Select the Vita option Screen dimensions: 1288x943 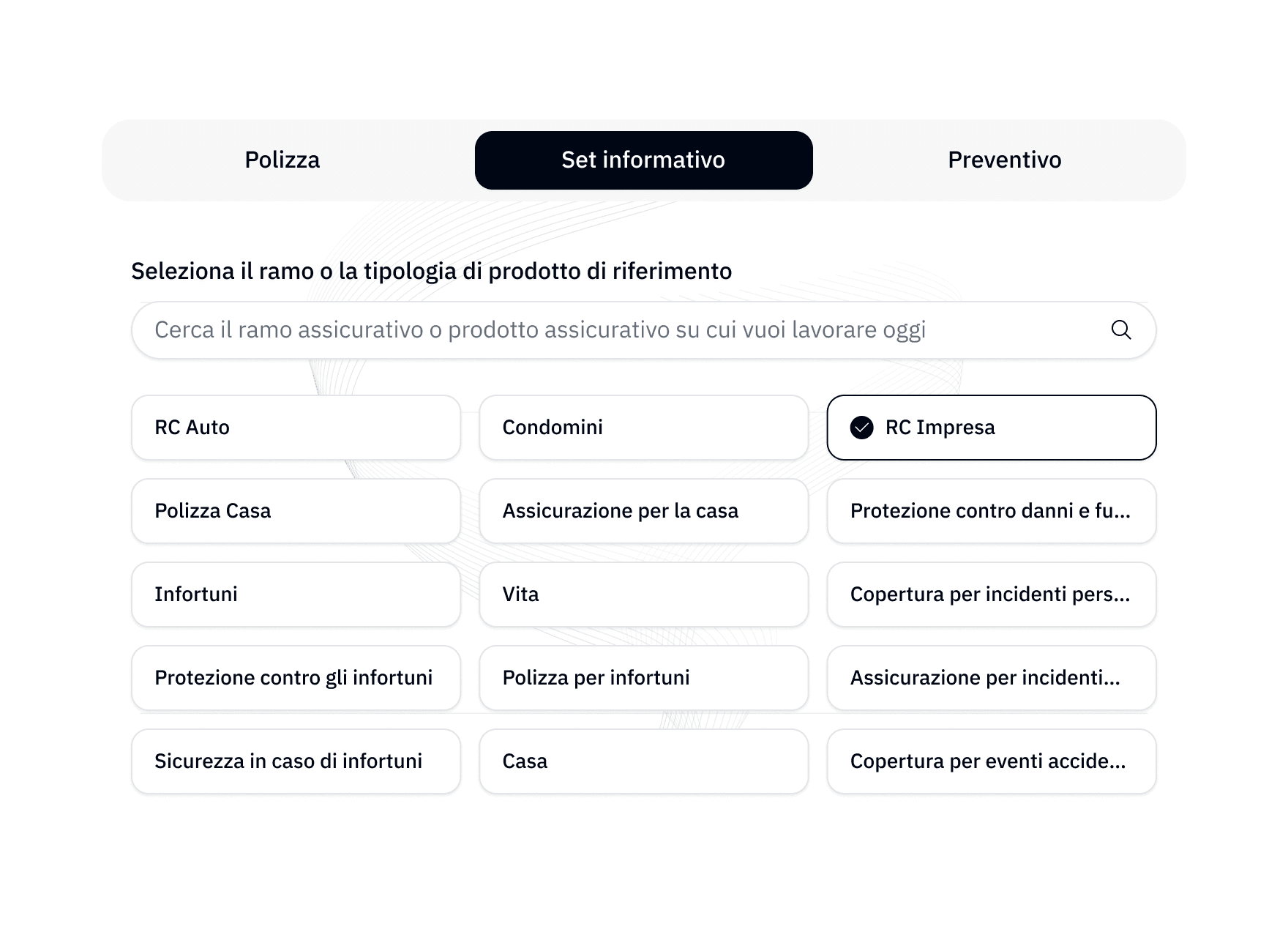tap(643, 594)
